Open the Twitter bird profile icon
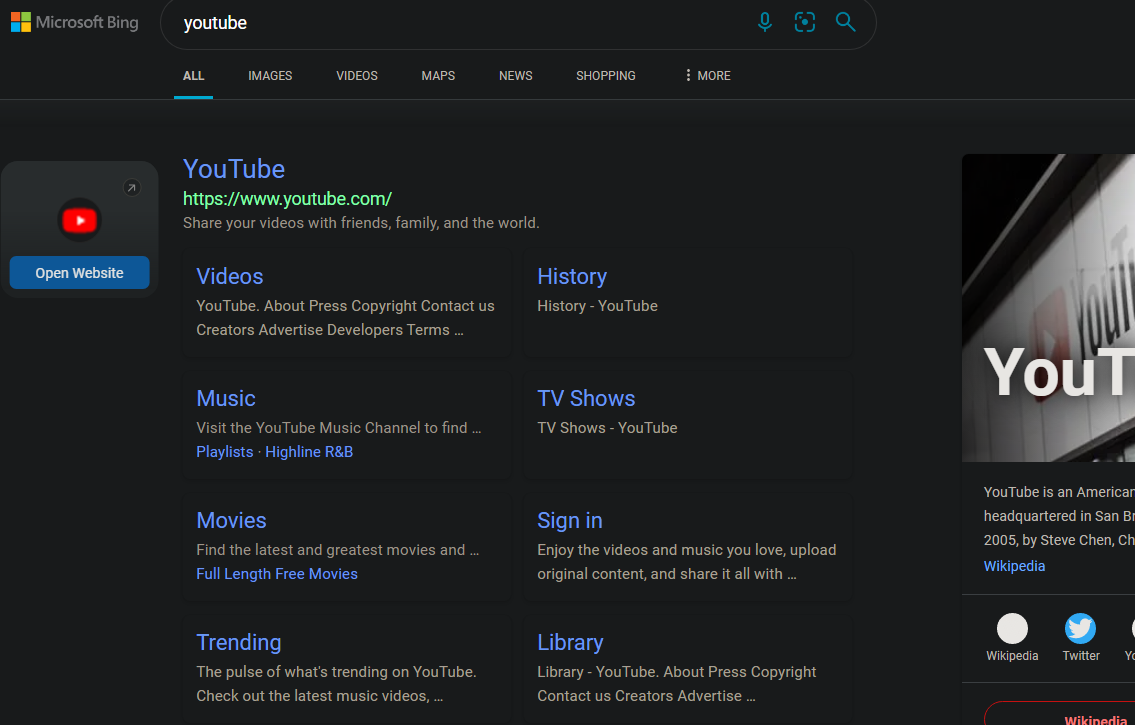This screenshot has width=1135, height=725. click(1080, 628)
